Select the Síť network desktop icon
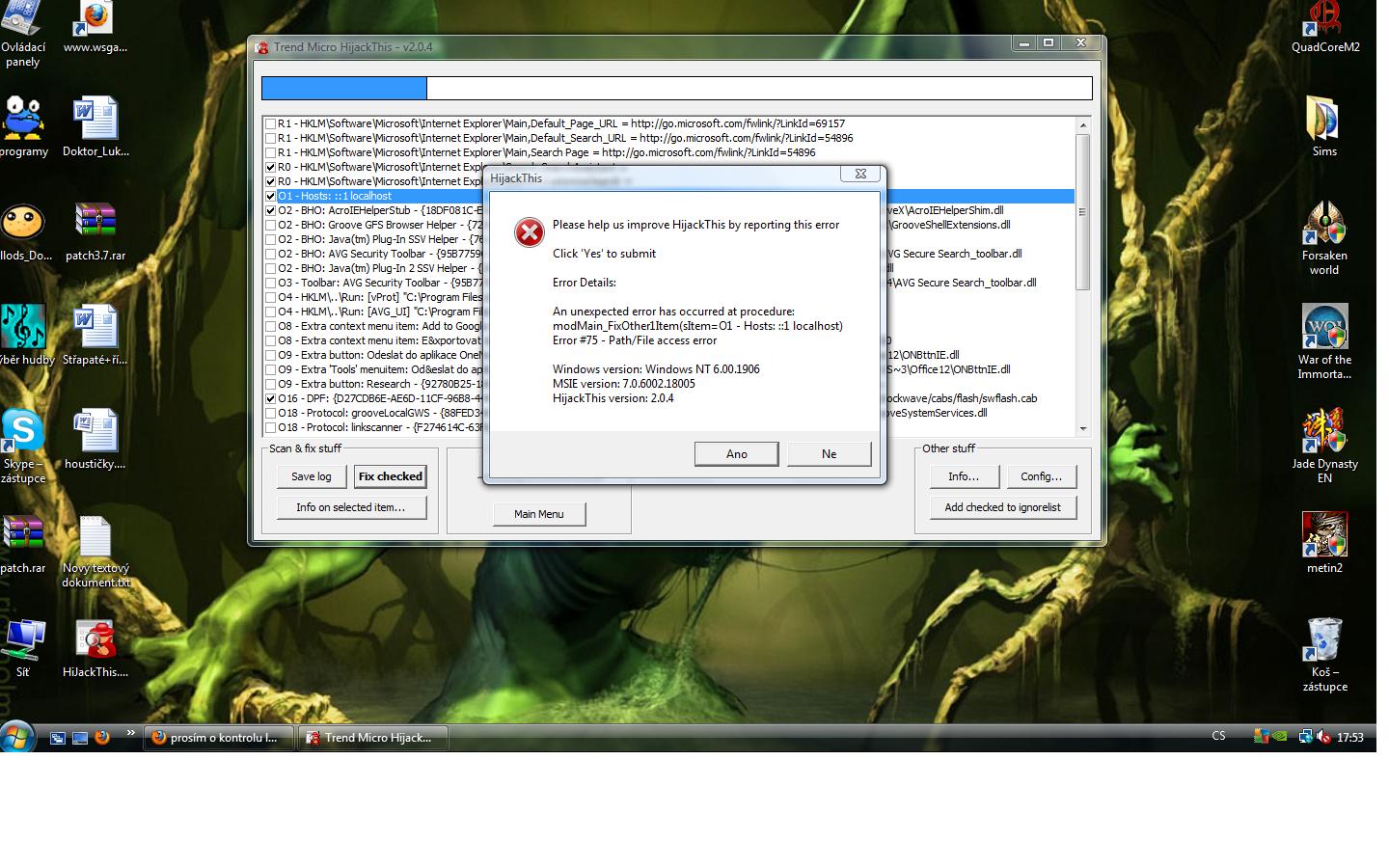Viewport: 1389px width, 868px height. coord(23,648)
